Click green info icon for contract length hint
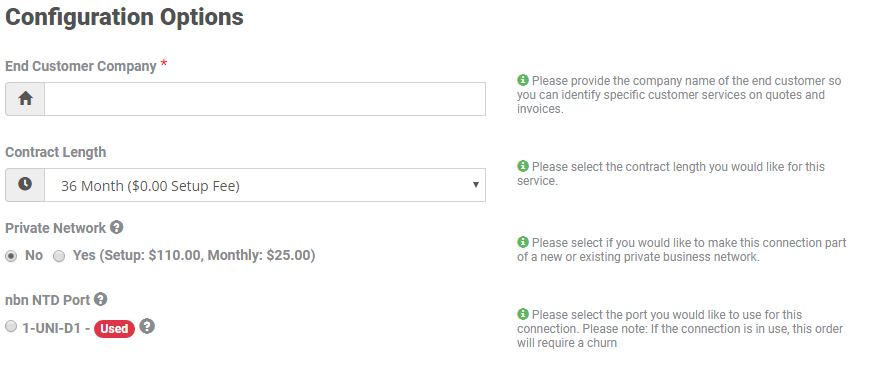This screenshot has width=871, height=366. (523, 166)
